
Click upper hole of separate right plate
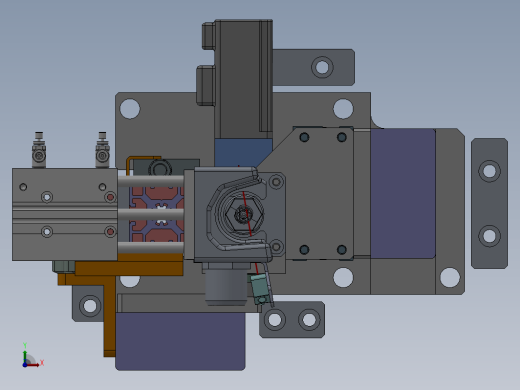coord(489,171)
